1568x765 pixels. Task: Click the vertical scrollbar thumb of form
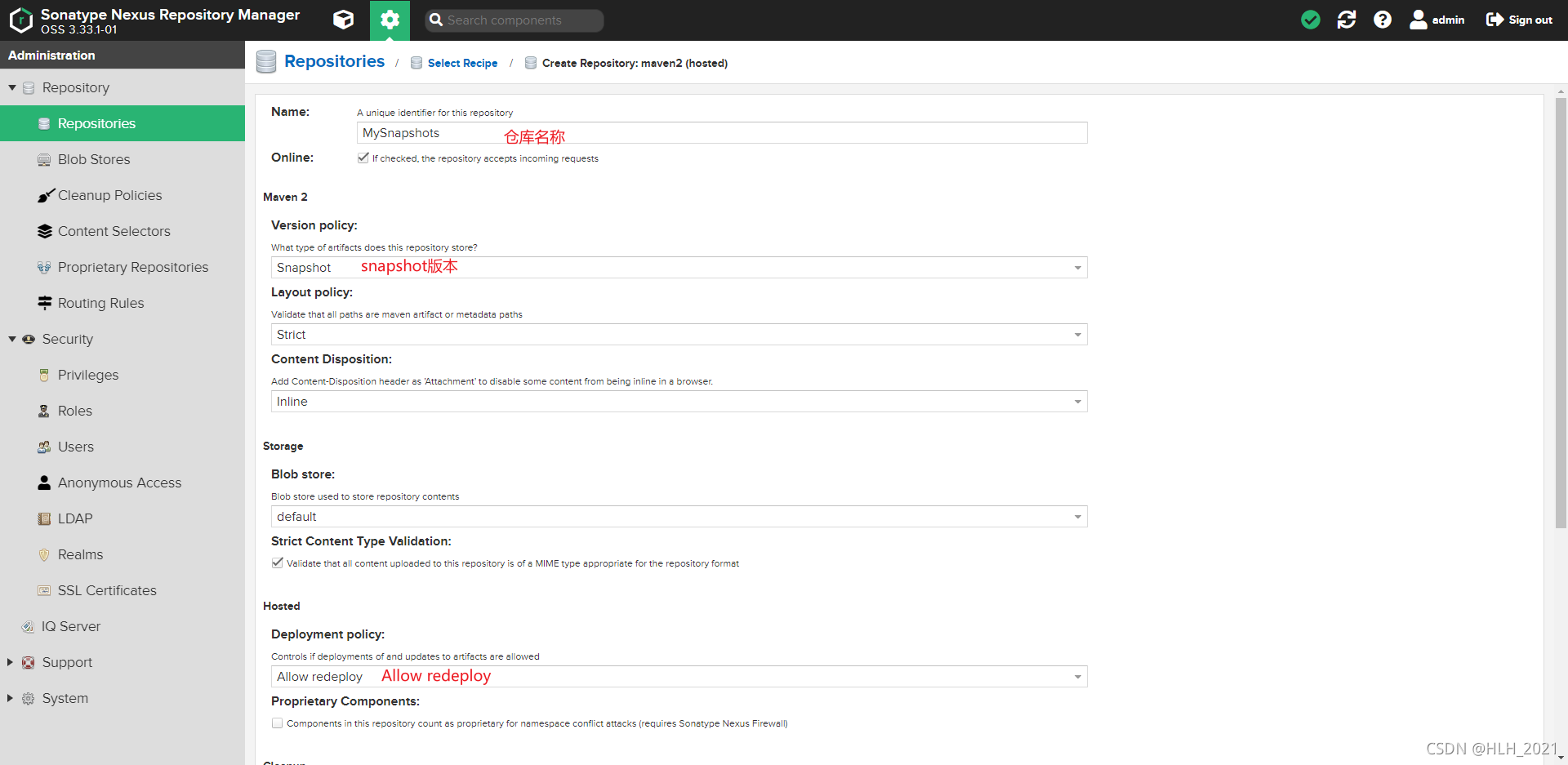click(1561, 314)
